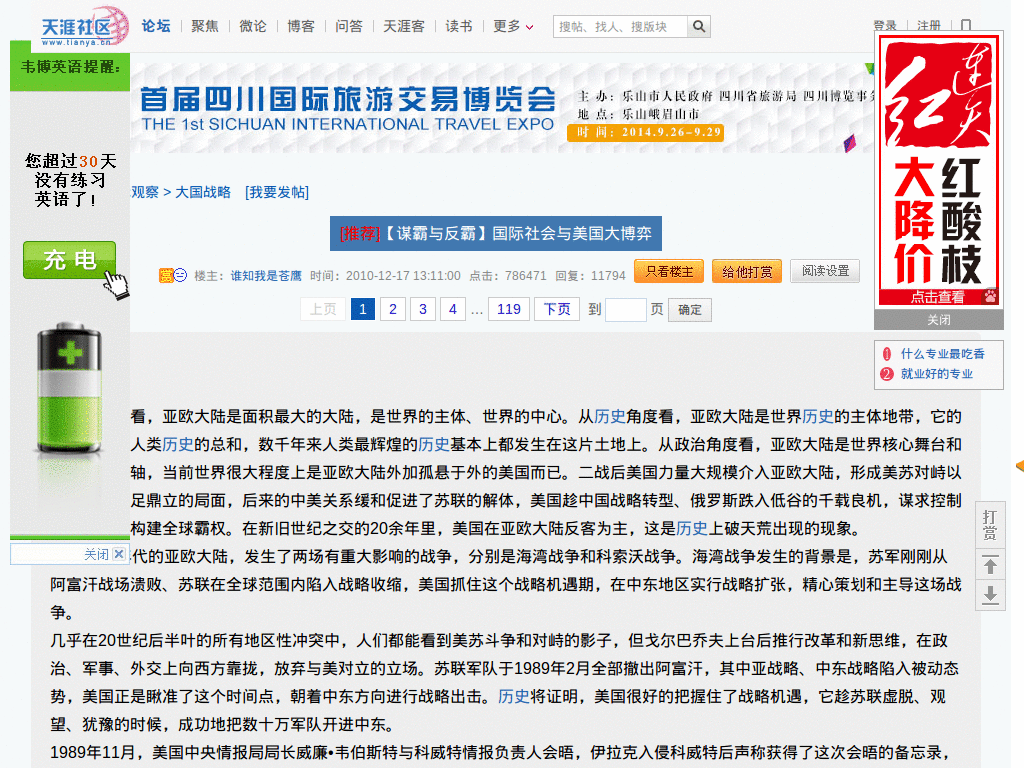Click the page number input field
Screen dimensions: 1024x768
point(626,310)
